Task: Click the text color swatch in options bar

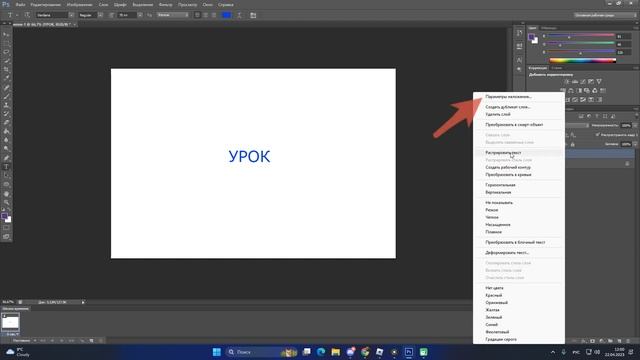Action: [x=226, y=15]
